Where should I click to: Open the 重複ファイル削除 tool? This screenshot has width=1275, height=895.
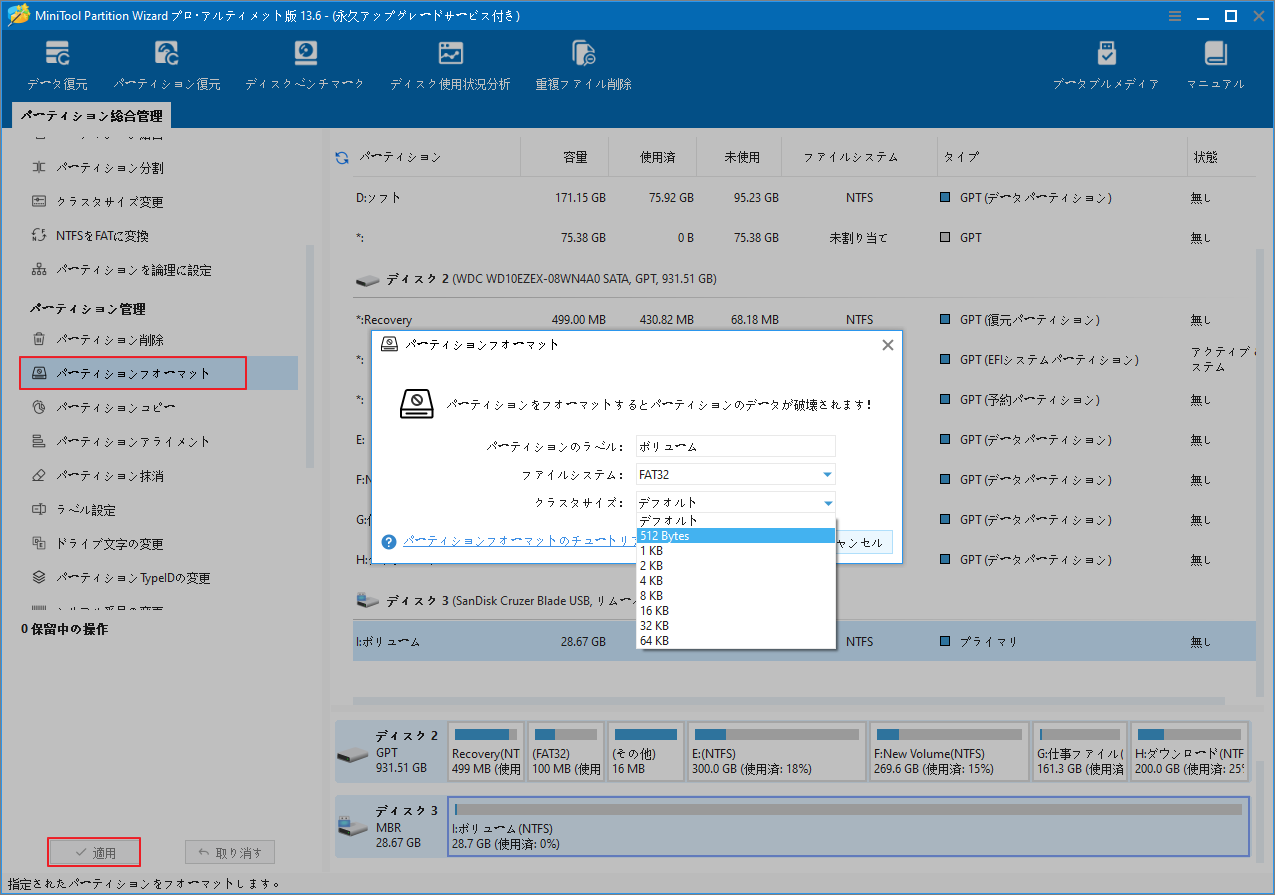coord(583,66)
